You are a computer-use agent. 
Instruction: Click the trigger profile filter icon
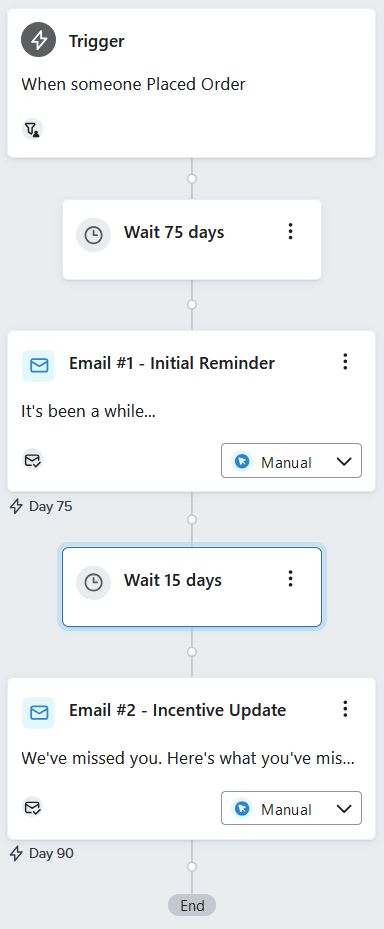(33, 129)
